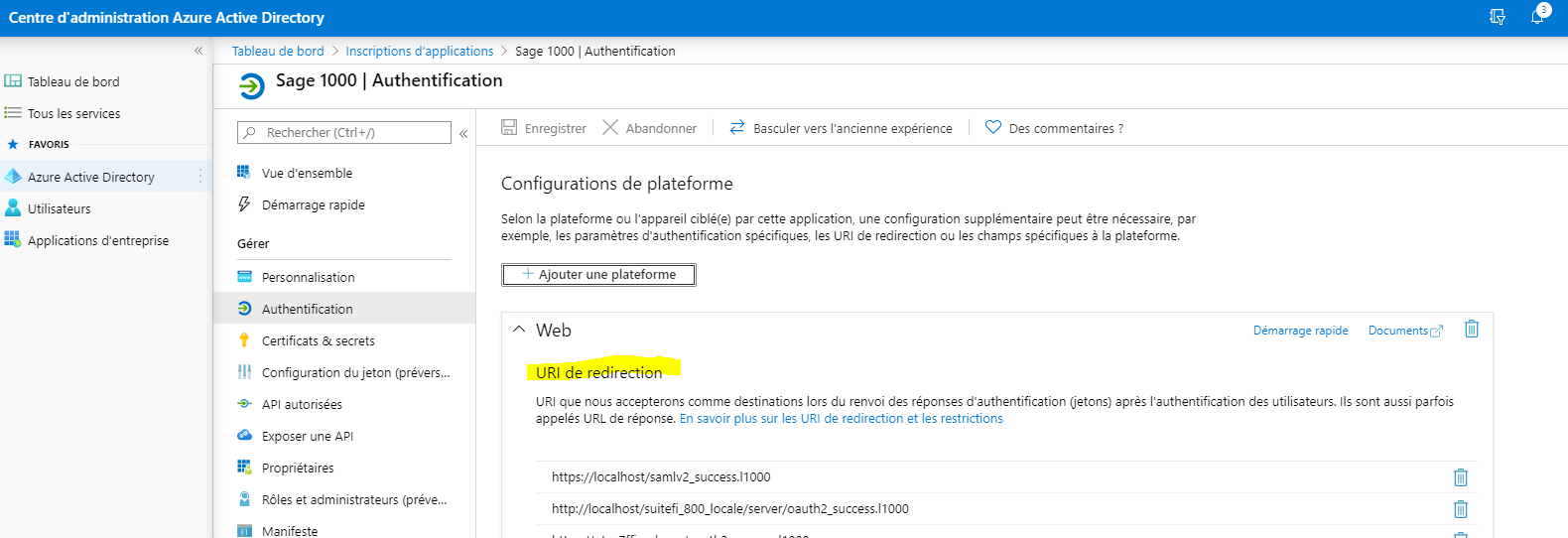Open Tous les services
The width and height of the screenshot is (1568, 538).
click(73, 113)
